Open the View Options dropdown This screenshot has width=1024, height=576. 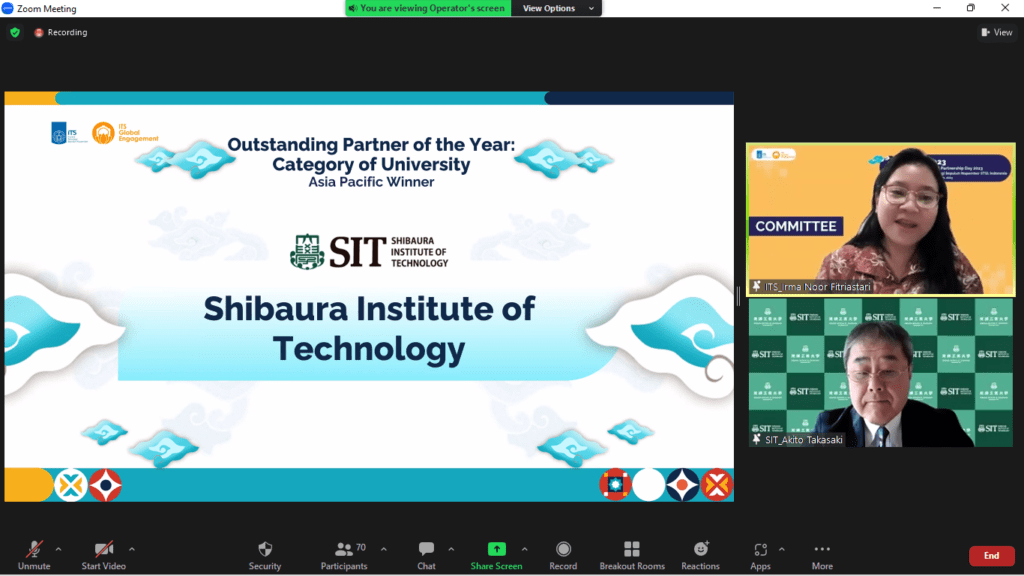click(x=556, y=8)
